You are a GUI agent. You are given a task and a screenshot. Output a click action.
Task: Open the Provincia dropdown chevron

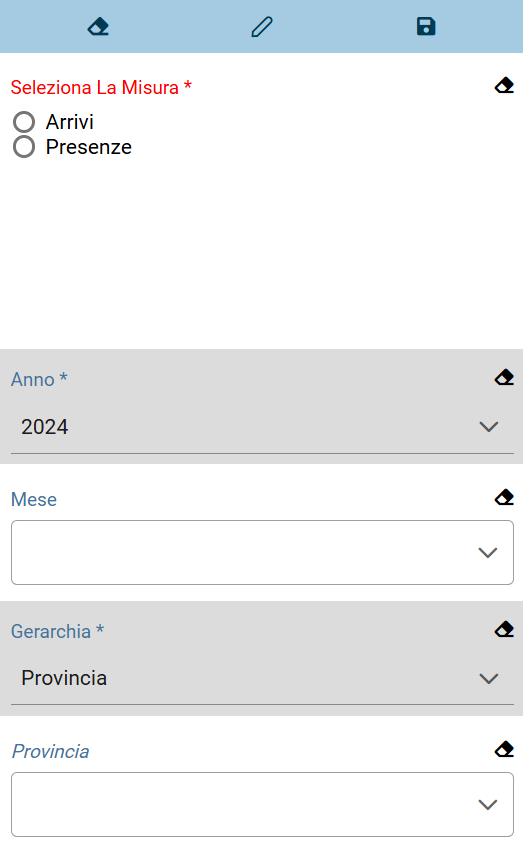[488, 805]
